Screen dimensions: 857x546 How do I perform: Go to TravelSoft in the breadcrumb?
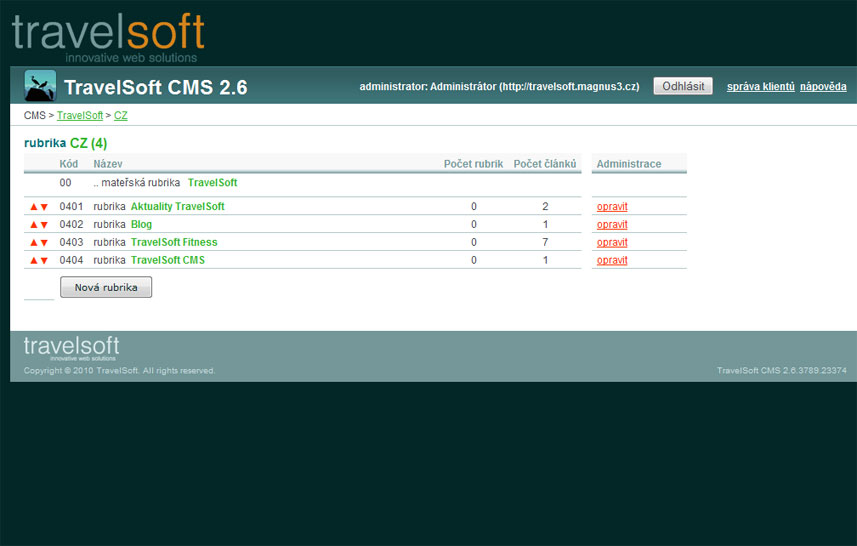coord(80,115)
